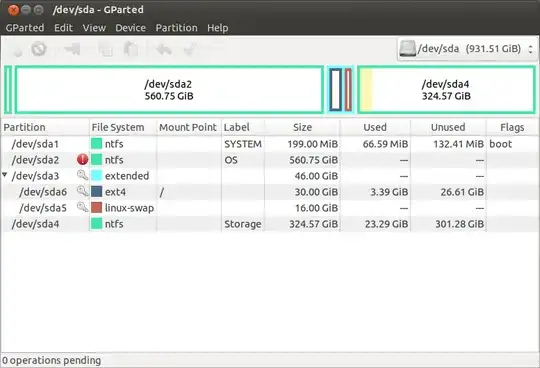Click the key icon next to /dev/sda5

click(x=83, y=207)
